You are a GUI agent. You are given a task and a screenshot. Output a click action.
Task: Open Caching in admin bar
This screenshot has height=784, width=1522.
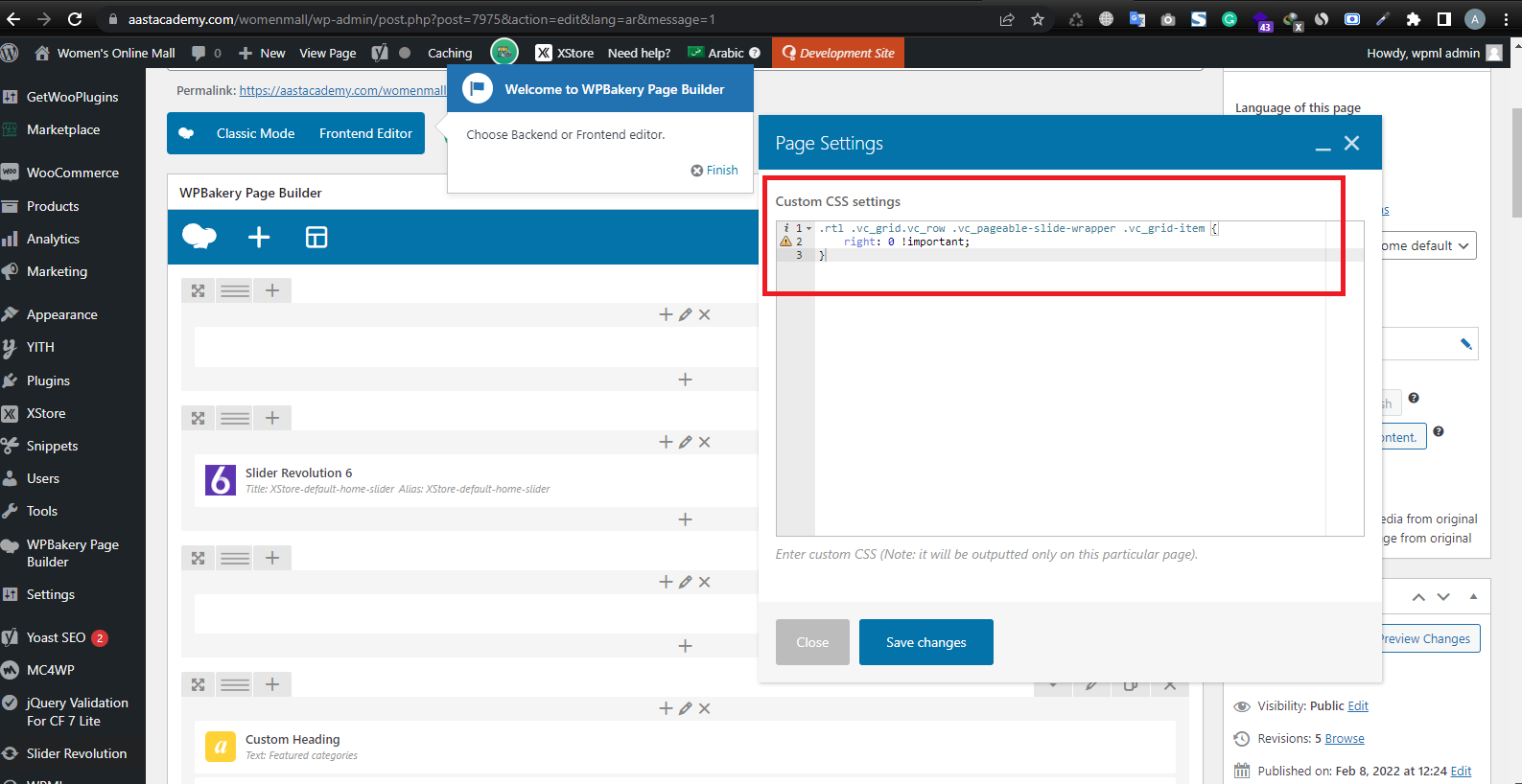tap(450, 53)
